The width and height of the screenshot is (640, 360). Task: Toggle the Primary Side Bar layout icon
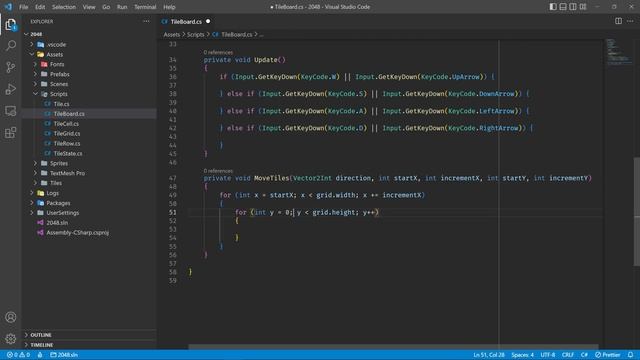pyautogui.click(x=553, y=7)
